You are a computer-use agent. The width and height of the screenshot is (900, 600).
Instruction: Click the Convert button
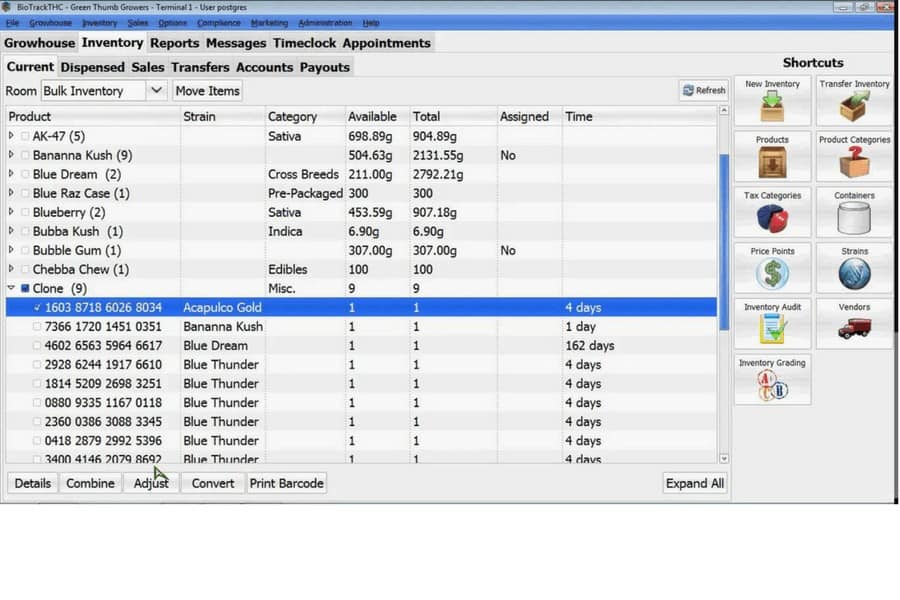(213, 483)
